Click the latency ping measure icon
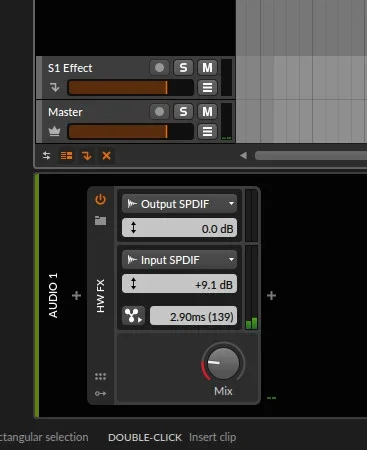This screenshot has height=450, width=367. tap(133, 315)
